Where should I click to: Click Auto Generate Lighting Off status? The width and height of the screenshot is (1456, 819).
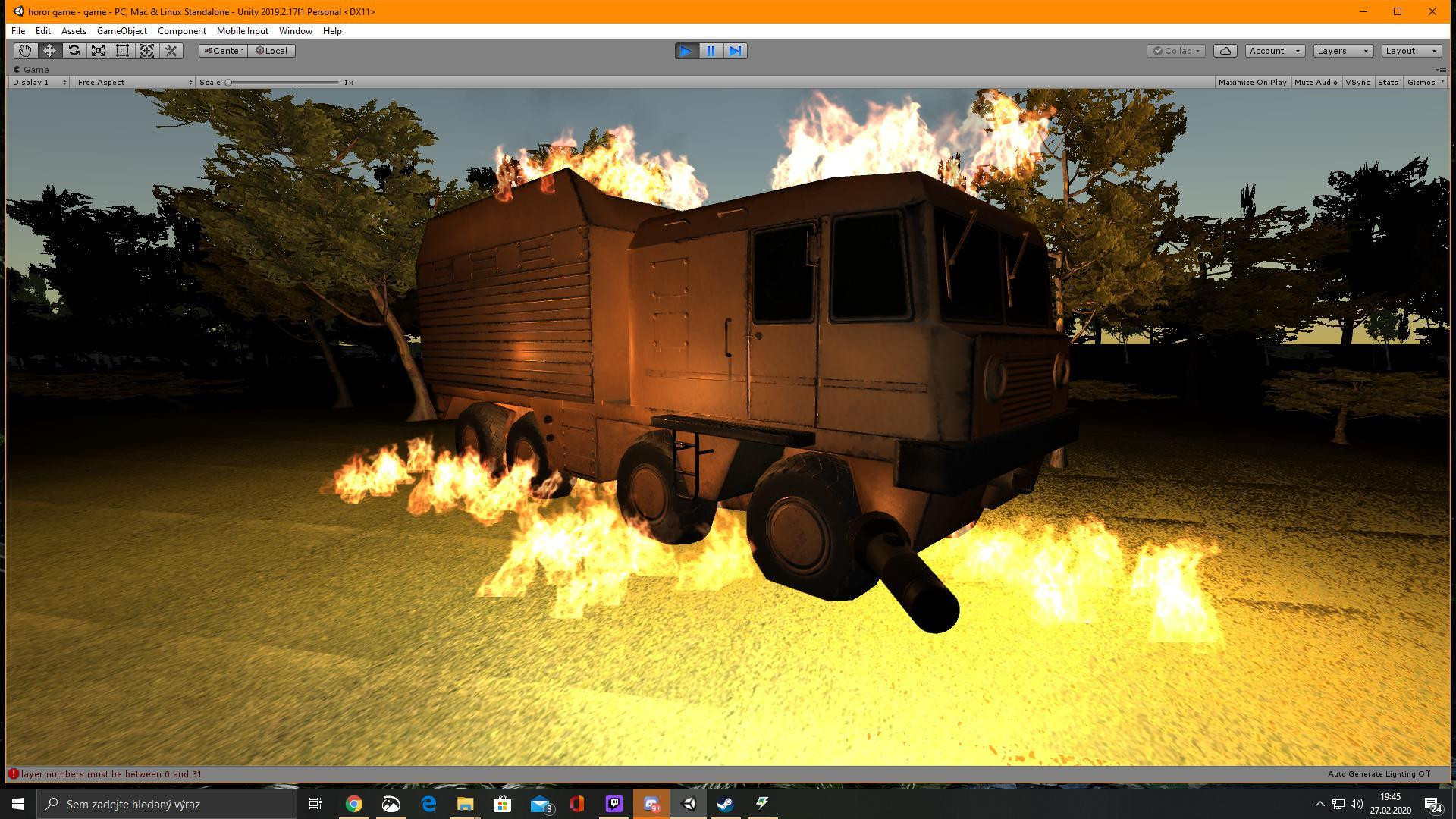pos(1378,774)
